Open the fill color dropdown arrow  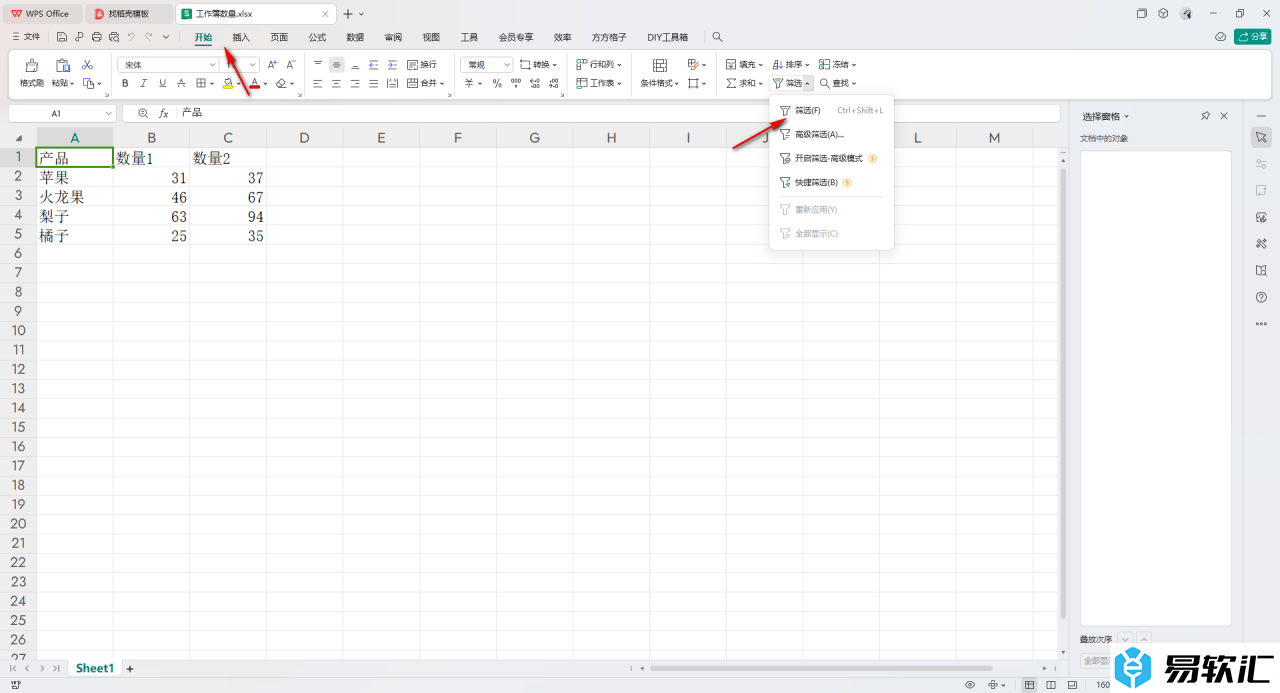pos(239,84)
